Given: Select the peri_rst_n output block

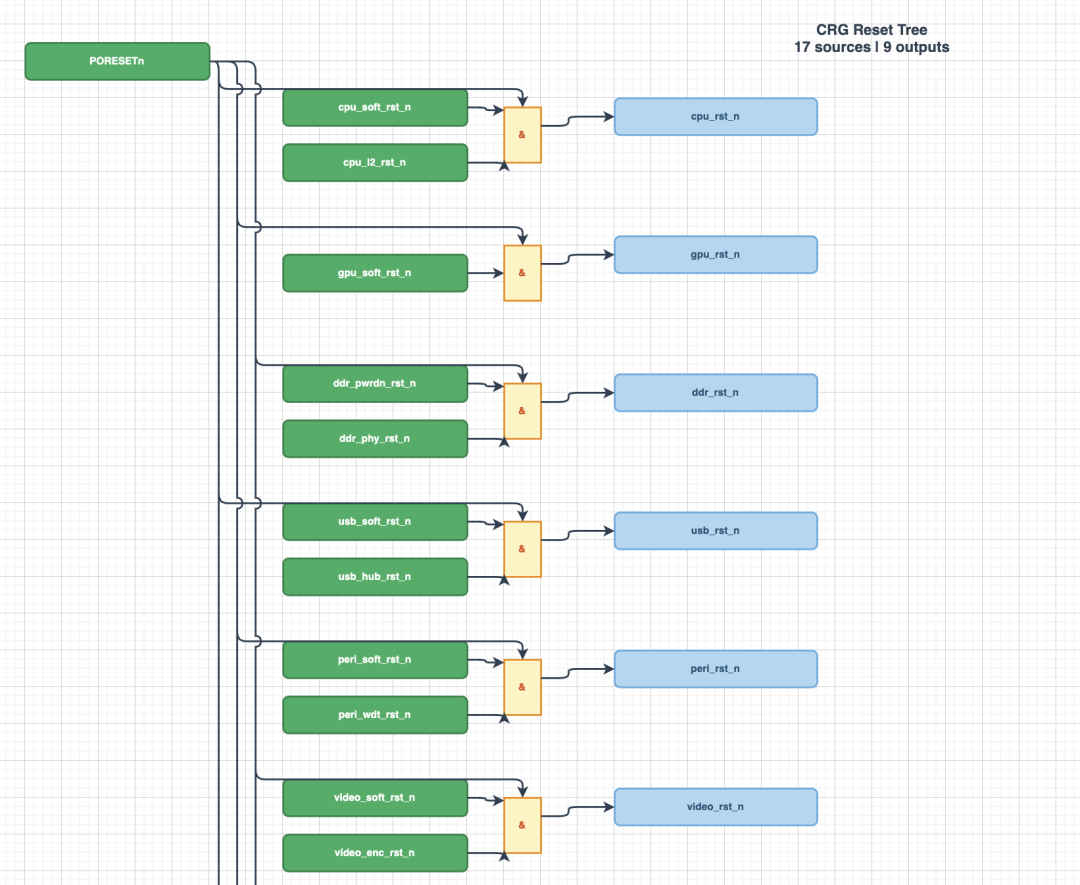Looking at the screenshot, I should (716, 669).
